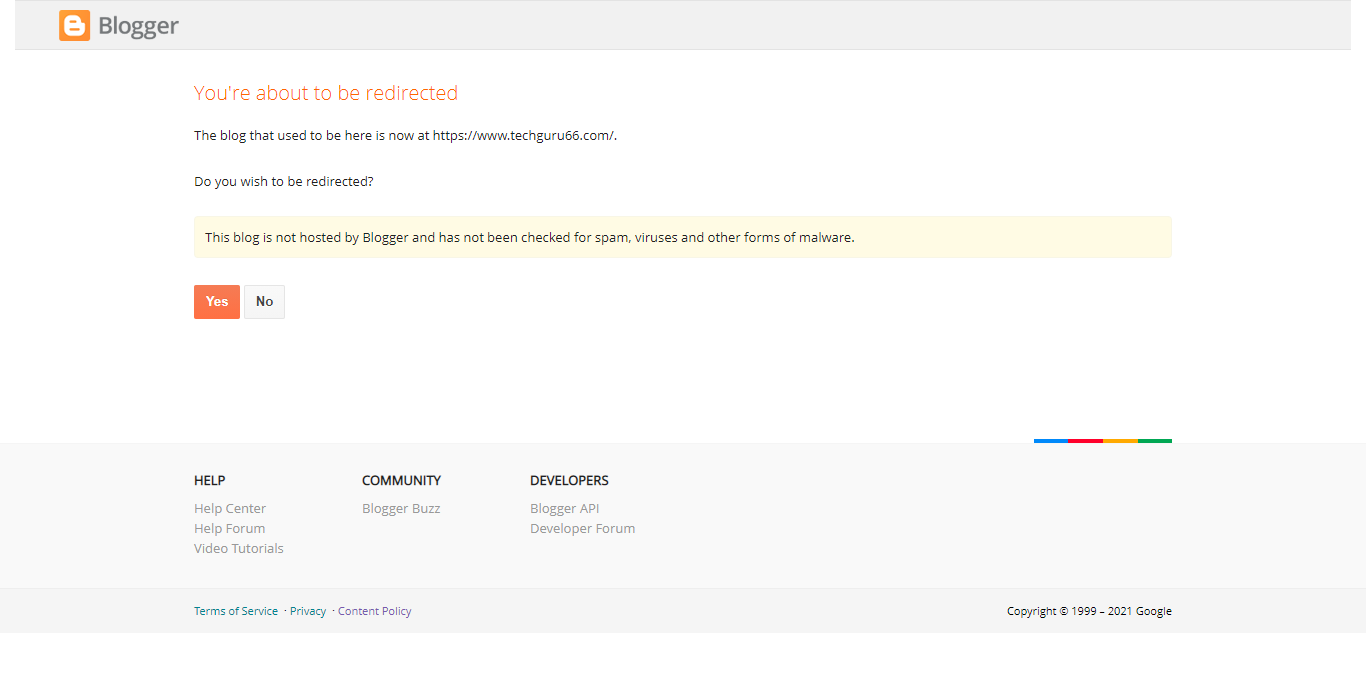Click the "You're about to be redirected" heading
Viewport: 1366px width, 695px height.
tap(326, 93)
